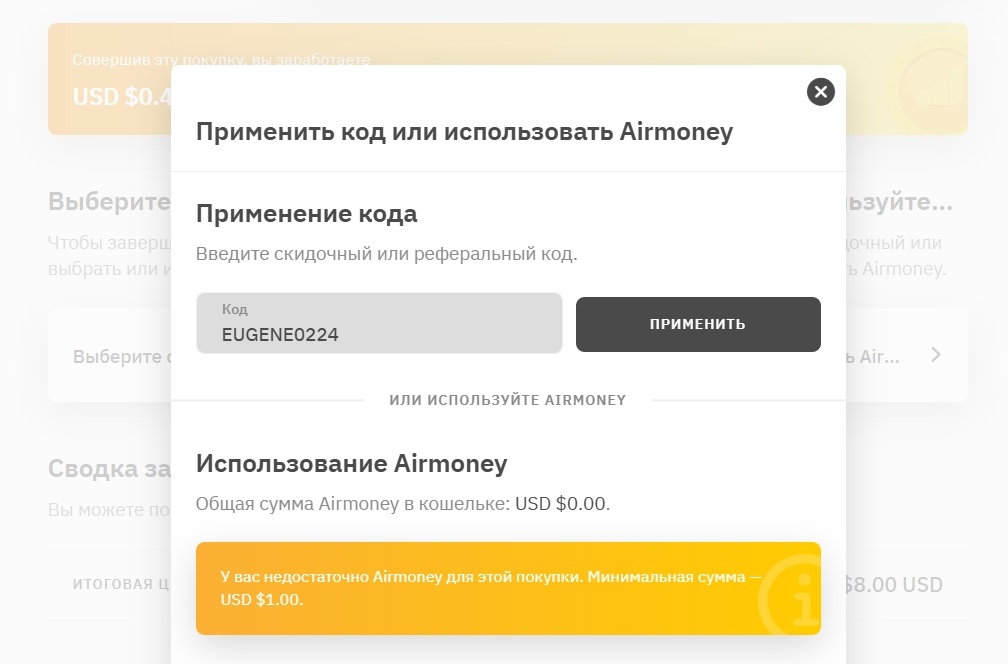Screen dimensions: 1008x664
Task: Focus the Код input field
Action: point(379,323)
